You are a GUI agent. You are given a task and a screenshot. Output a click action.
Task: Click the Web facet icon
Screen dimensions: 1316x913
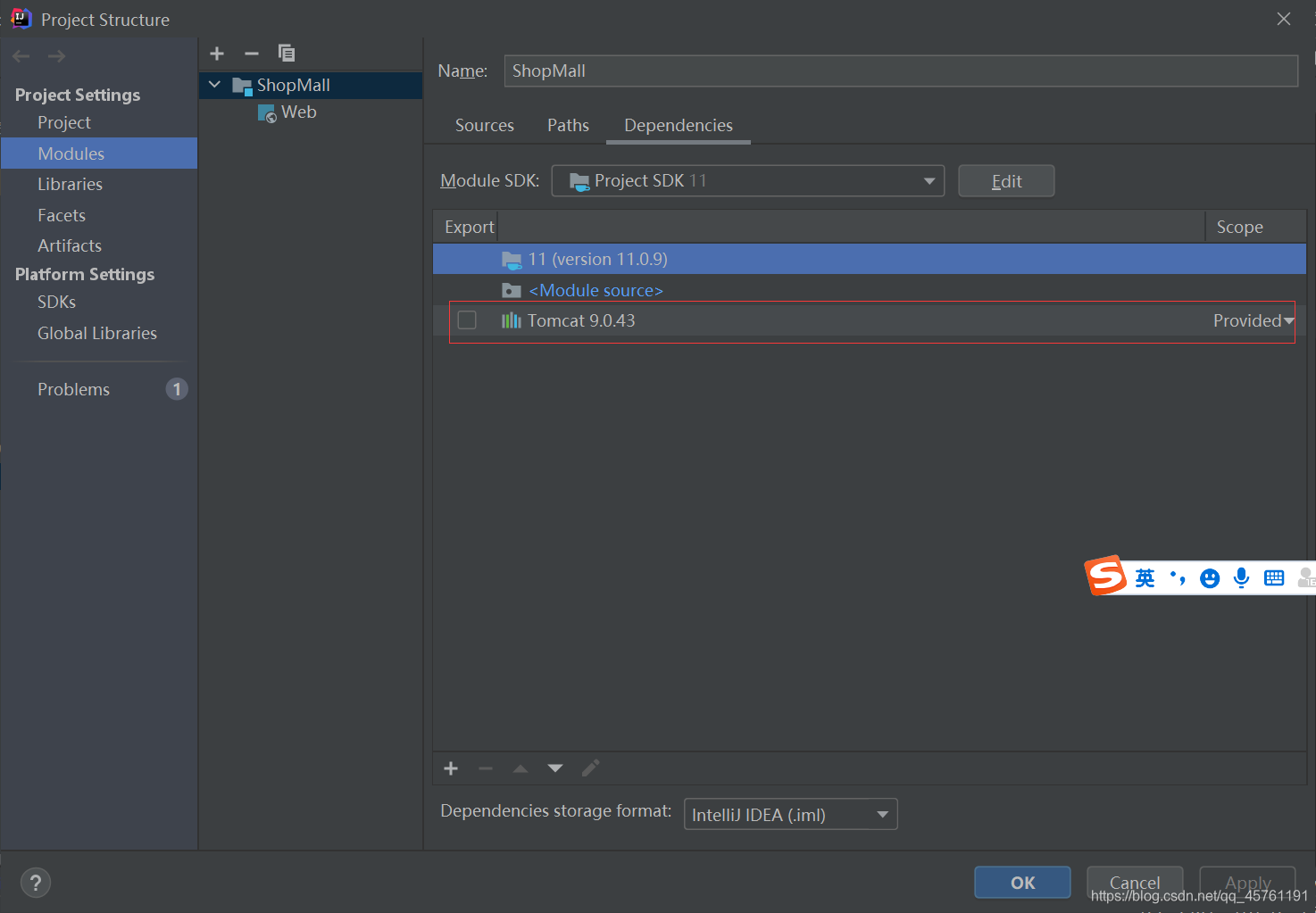pos(267,113)
